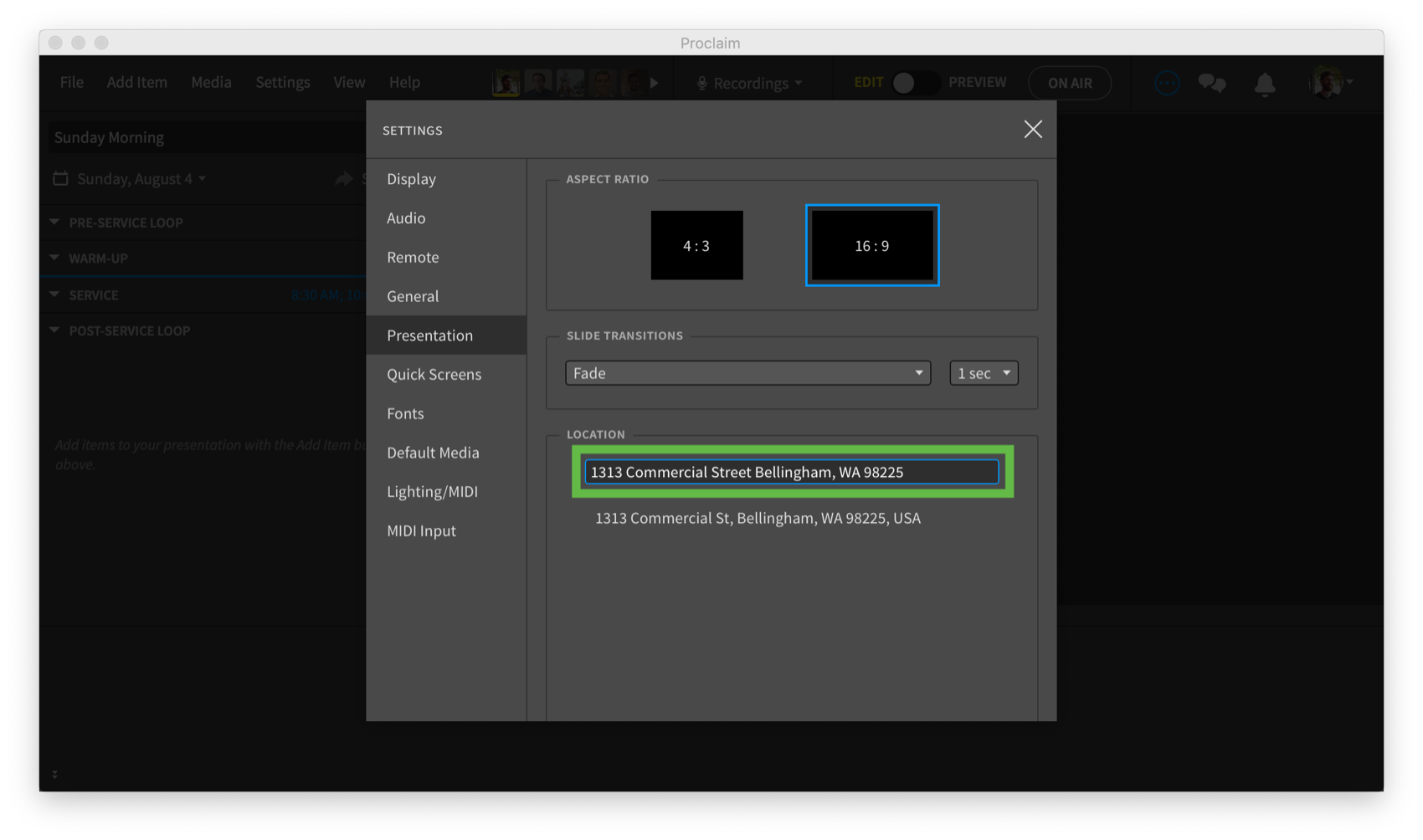Click the arrow next to team avatars
Viewport: 1423px width, 840px height.
[x=655, y=83]
